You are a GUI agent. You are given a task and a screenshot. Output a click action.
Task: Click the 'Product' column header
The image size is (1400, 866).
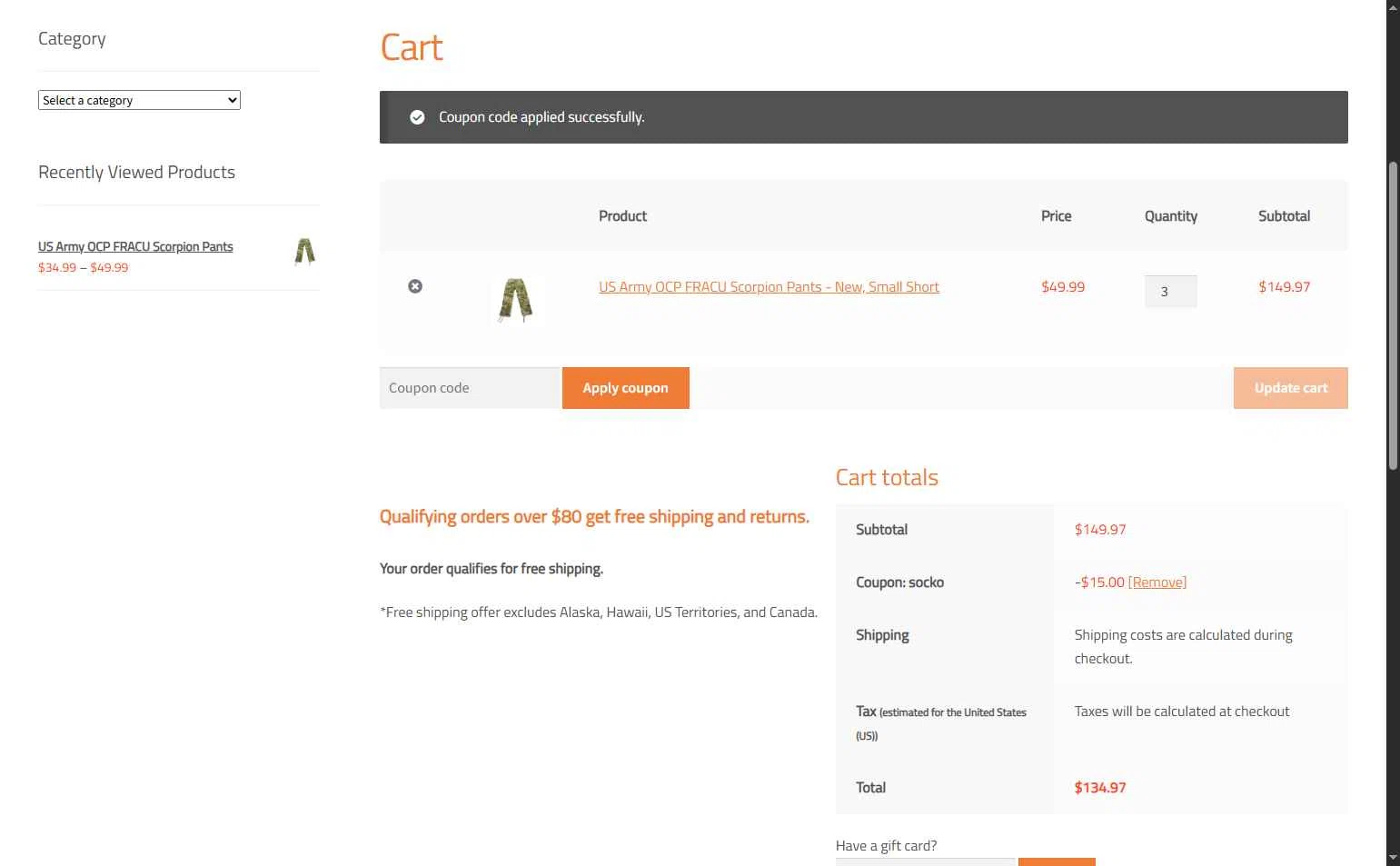[622, 216]
